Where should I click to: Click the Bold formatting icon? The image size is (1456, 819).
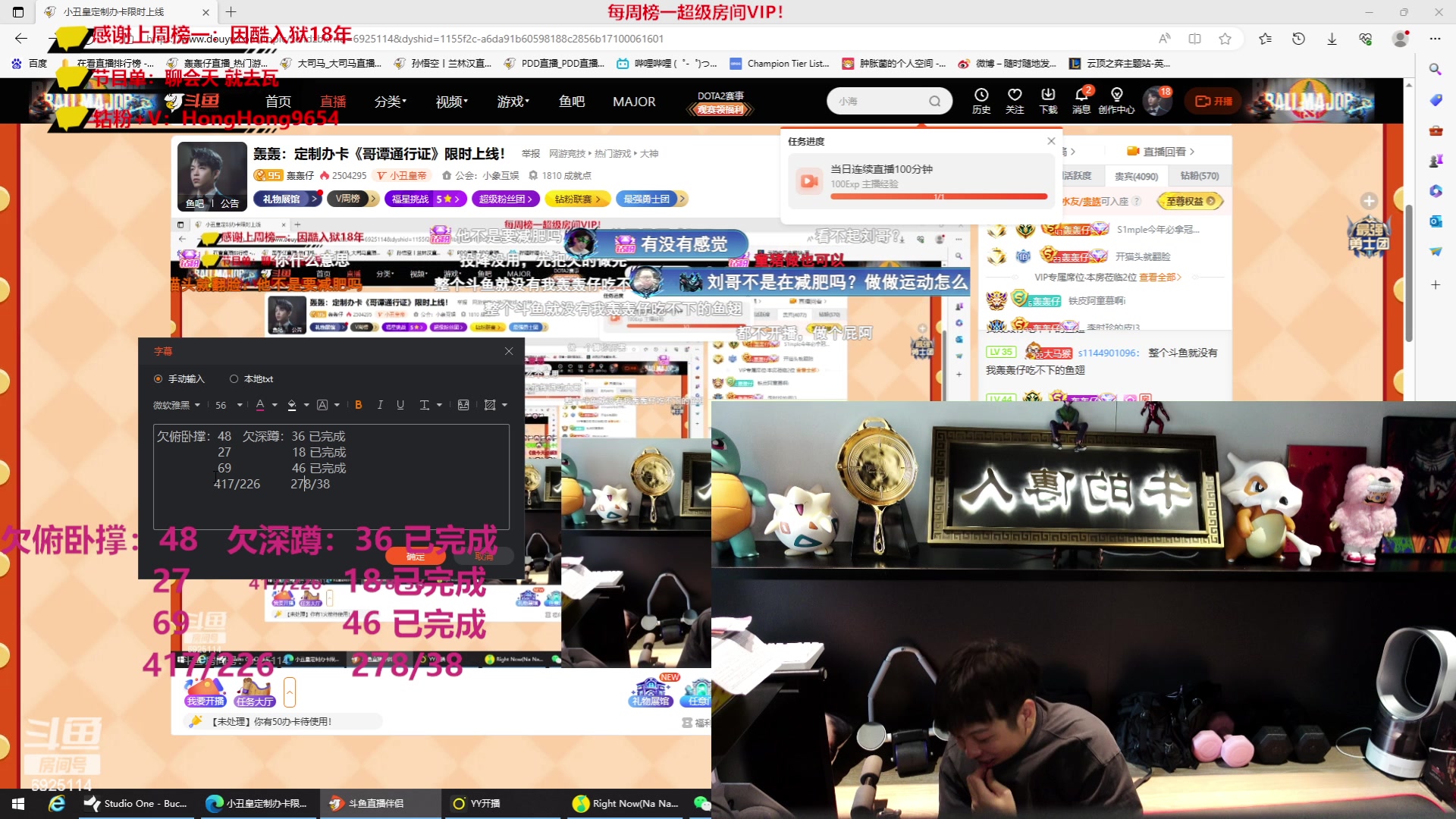pyautogui.click(x=358, y=405)
